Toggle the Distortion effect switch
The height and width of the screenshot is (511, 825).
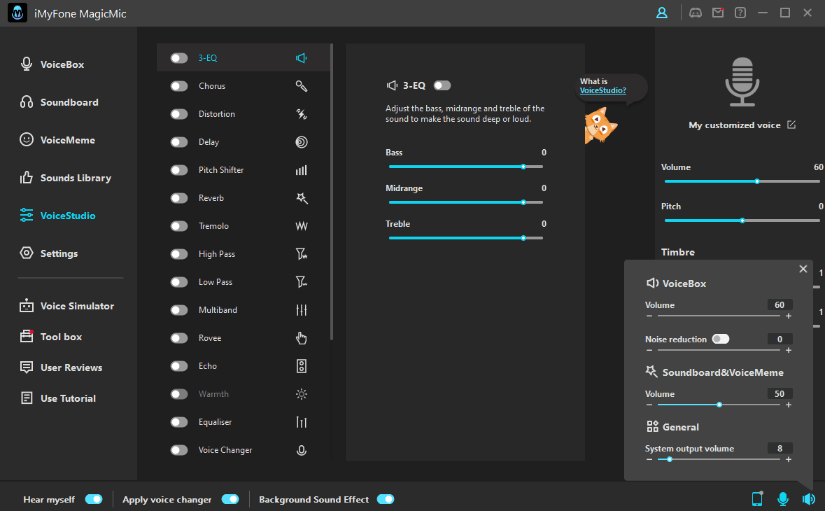(x=179, y=114)
